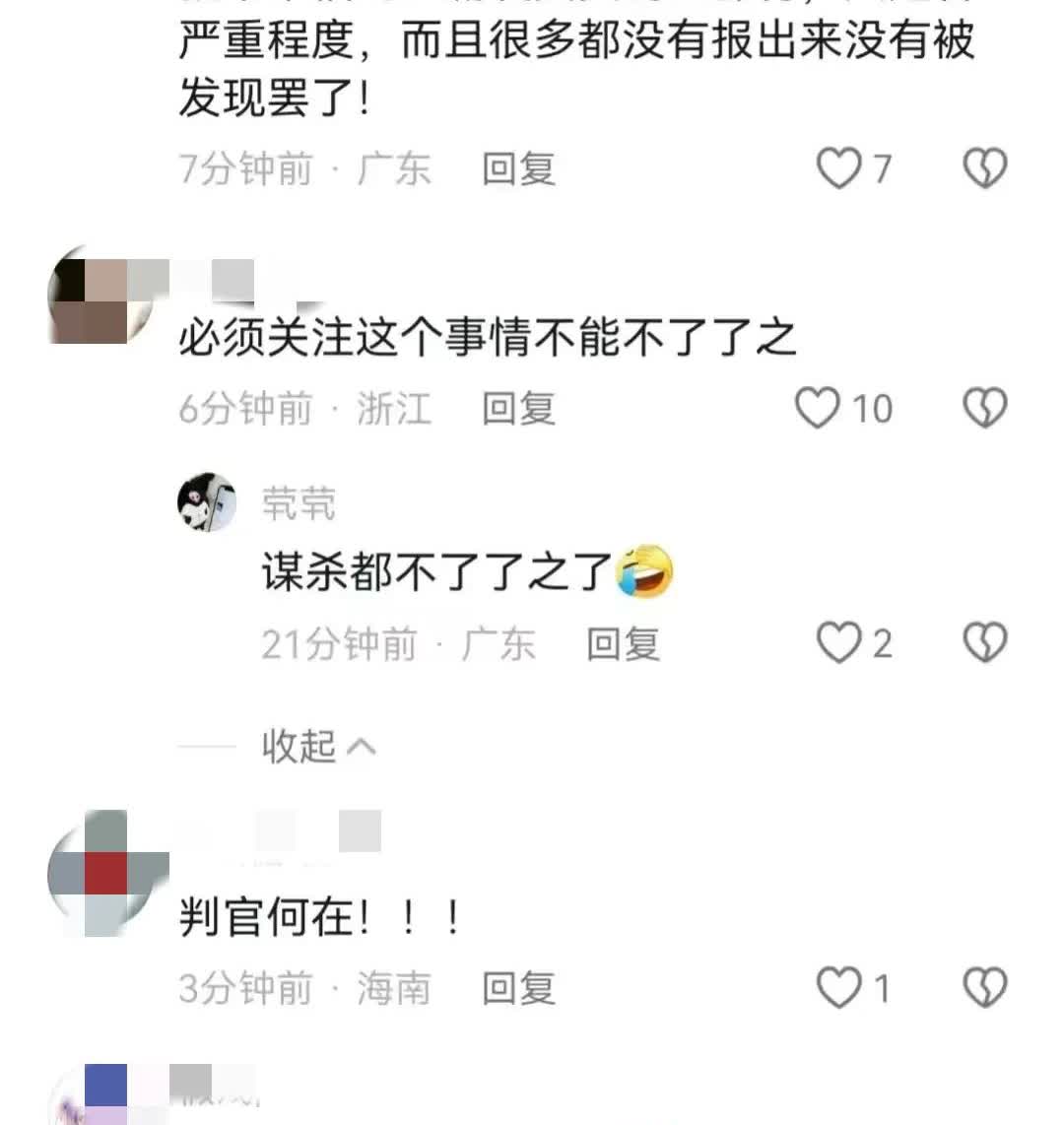Reply to the 6分钟前 Zhejiang comment

tap(519, 408)
